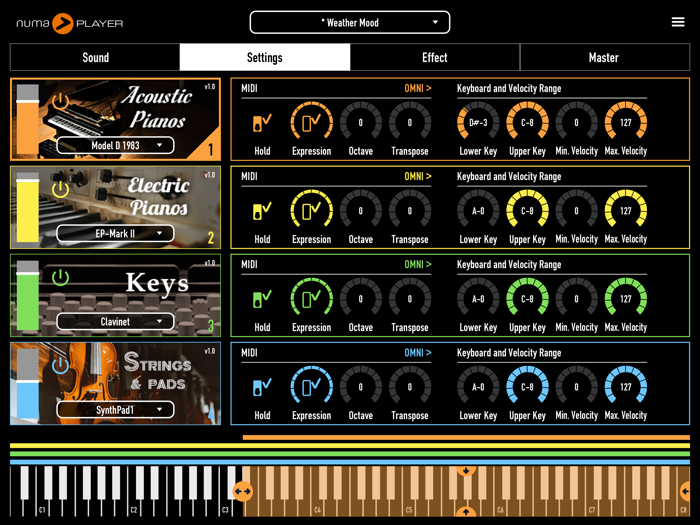Click Electric Pianos Min. Velocity knob
700x525 pixels.
pyautogui.click(x=576, y=210)
